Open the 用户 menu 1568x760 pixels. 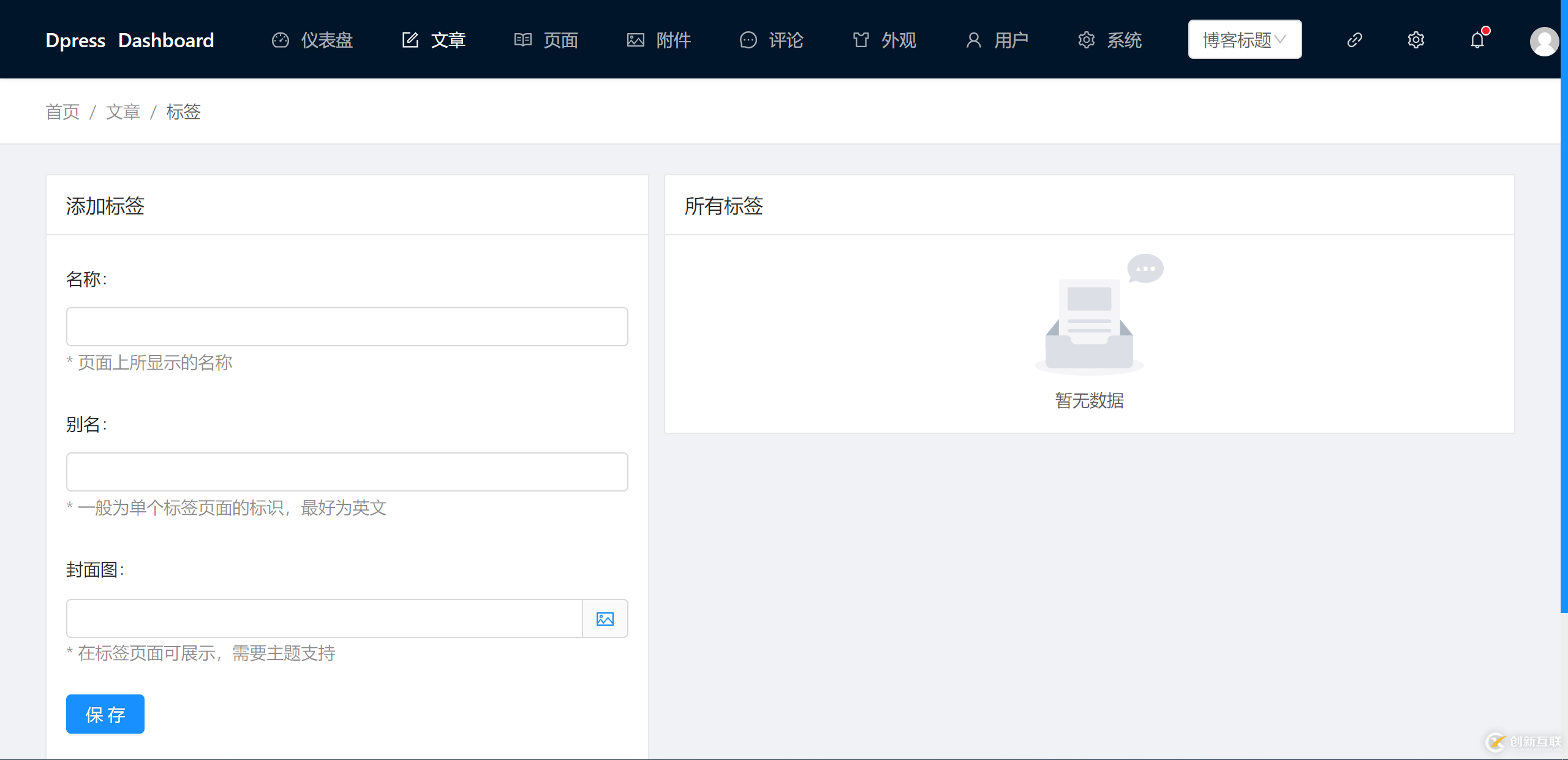[x=997, y=40]
